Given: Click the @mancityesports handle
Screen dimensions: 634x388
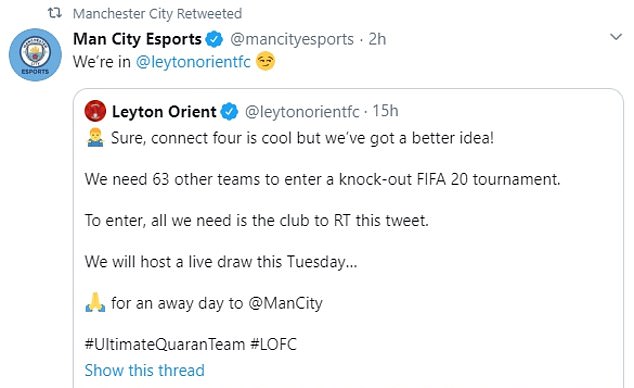Looking at the screenshot, I should (292, 39).
